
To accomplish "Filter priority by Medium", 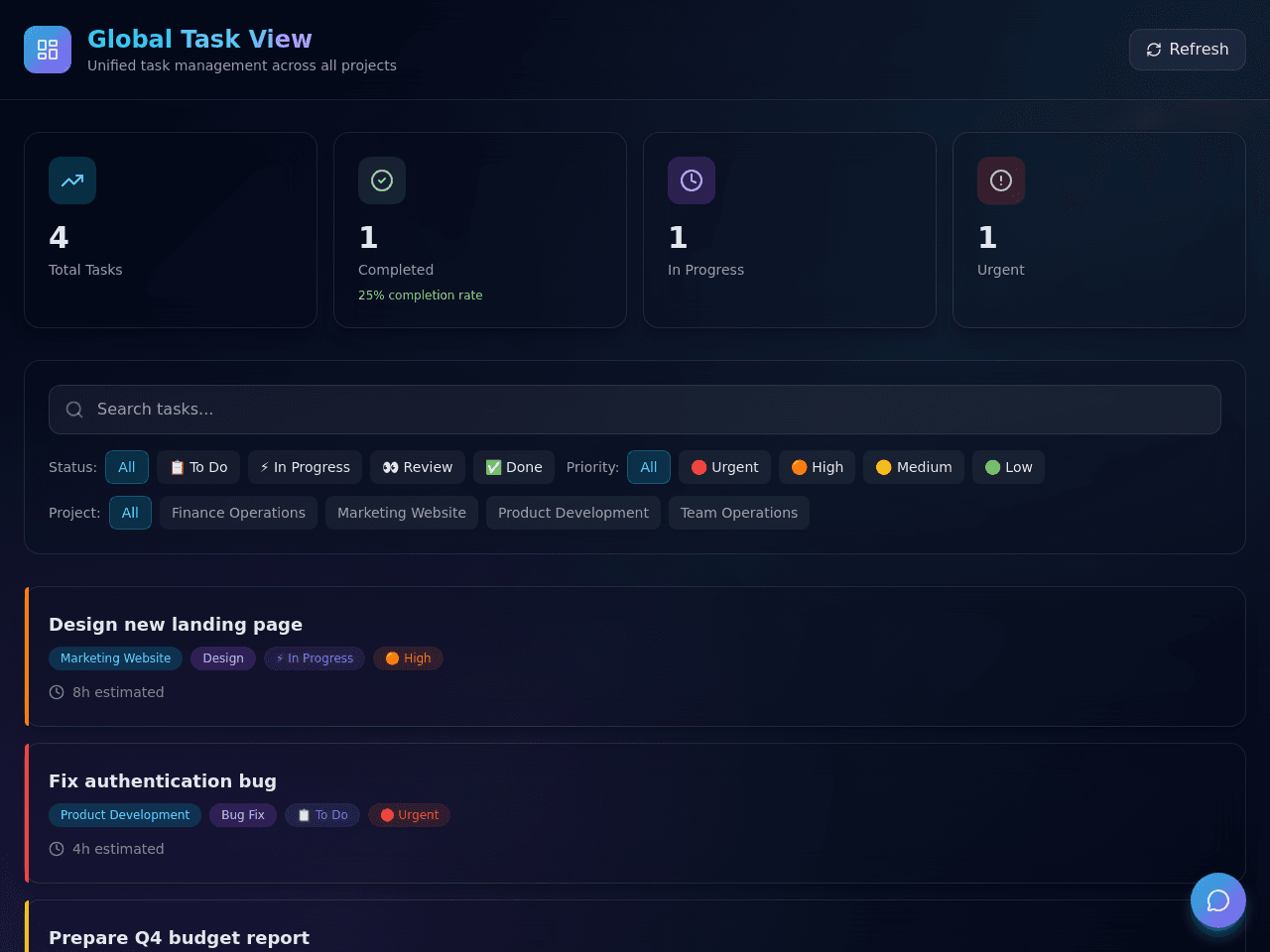I will [914, 467].
